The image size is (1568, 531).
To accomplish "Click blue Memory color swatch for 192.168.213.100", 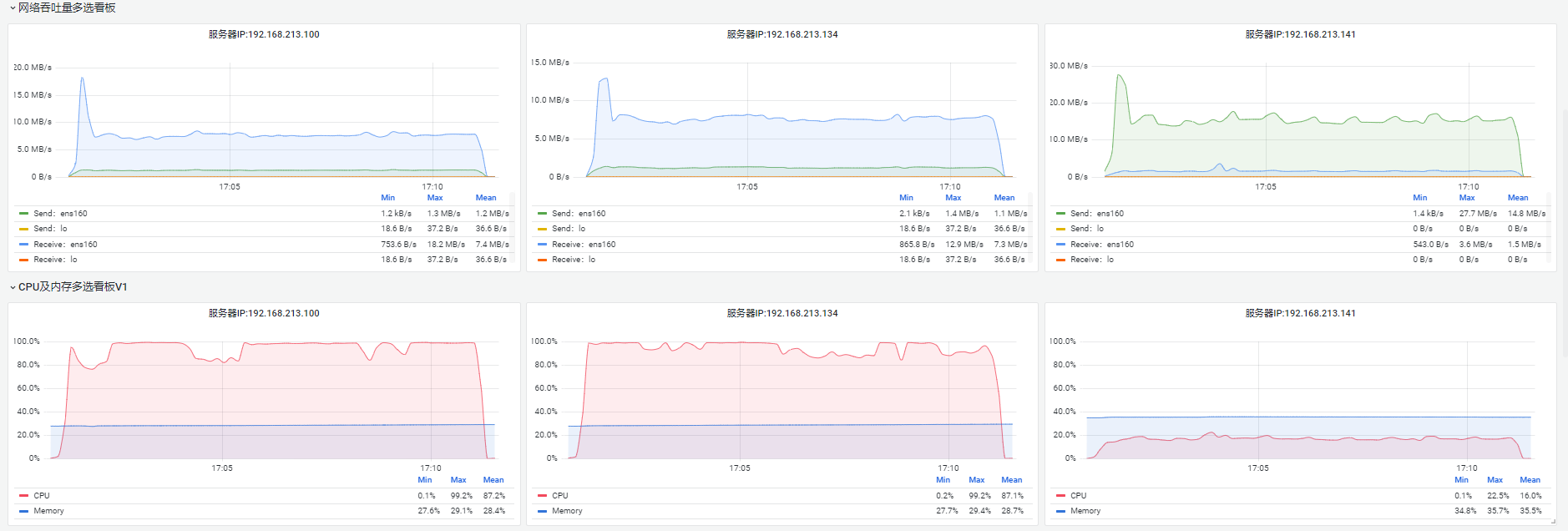I will [x=24, y=511].
